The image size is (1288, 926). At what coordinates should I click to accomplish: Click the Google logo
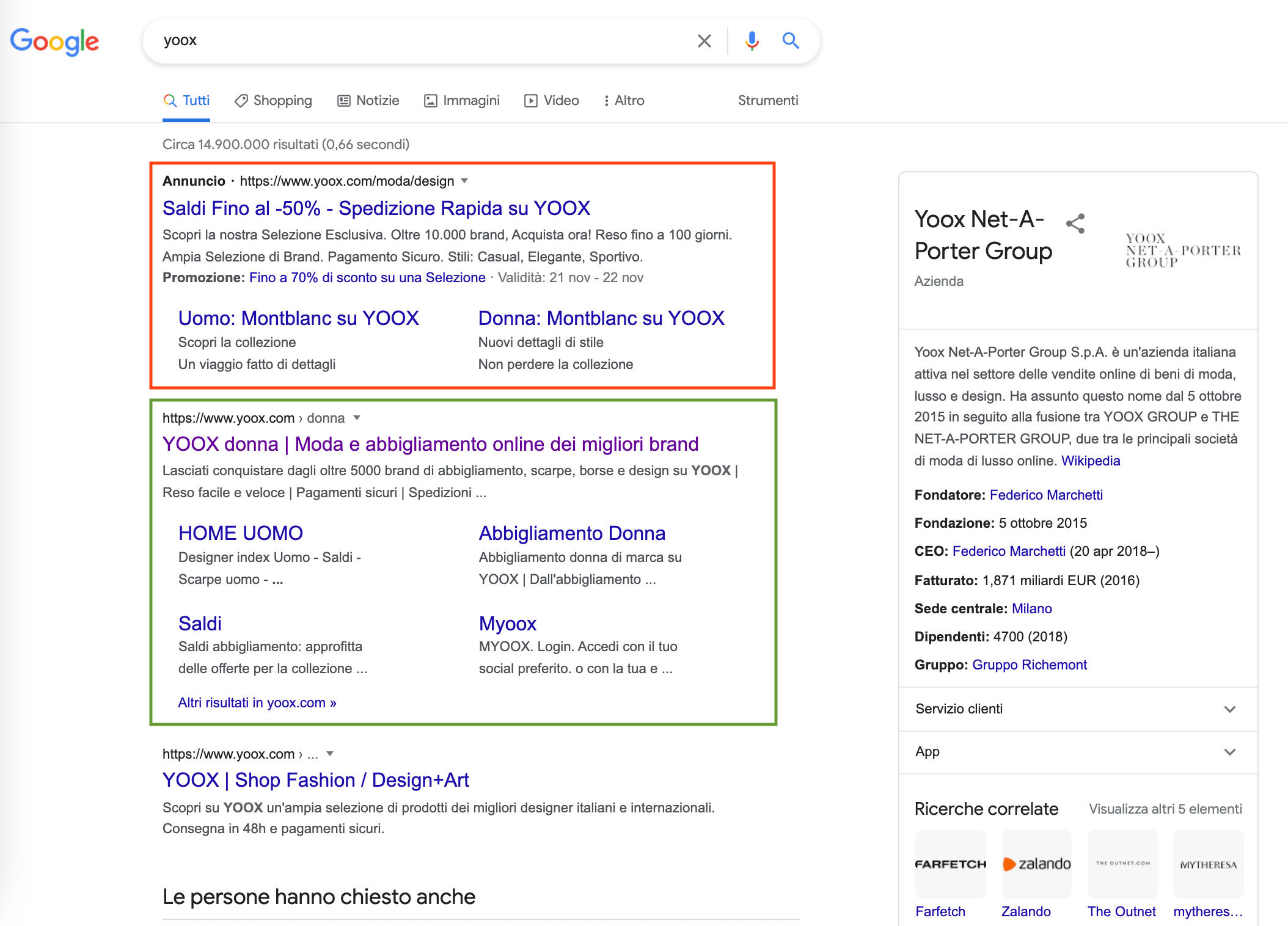pyautogui.click(x=54, y=41)
